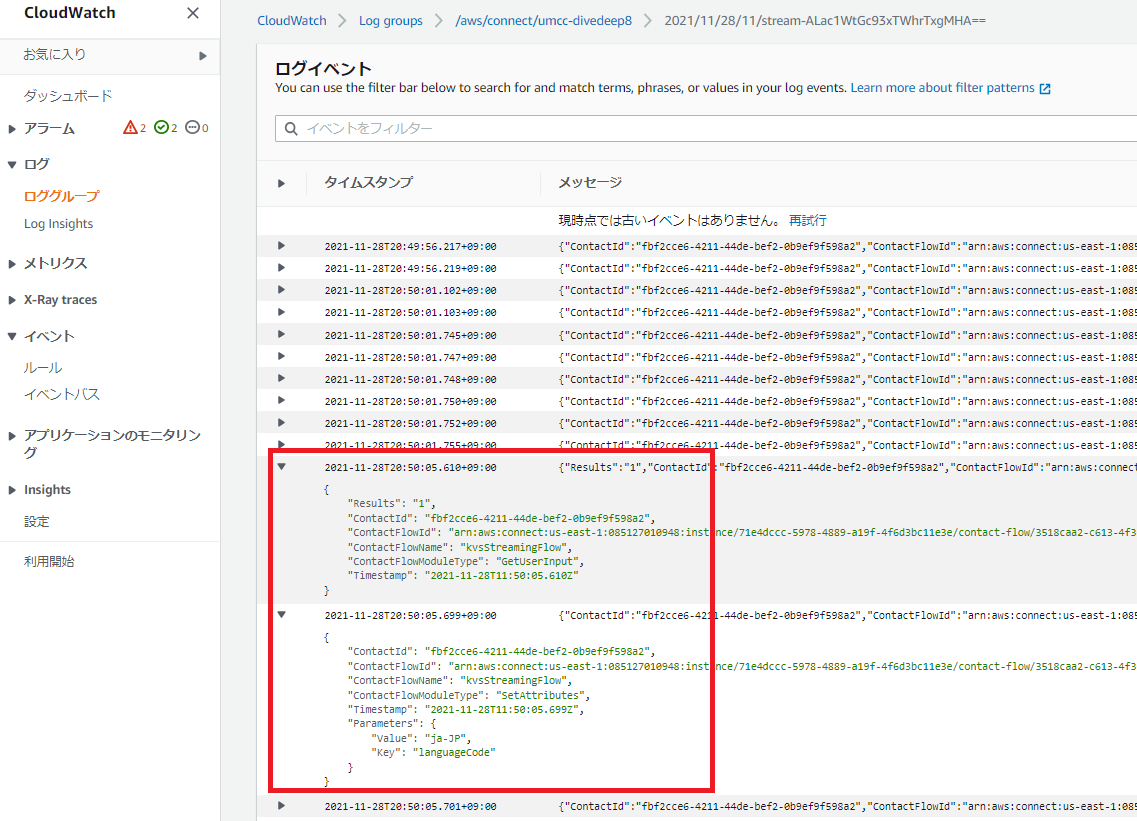Image resolution: width=1137 pixels, height=821 pixels.
Task: Open 設定 in the sidebar
Action: click(36, 521)
